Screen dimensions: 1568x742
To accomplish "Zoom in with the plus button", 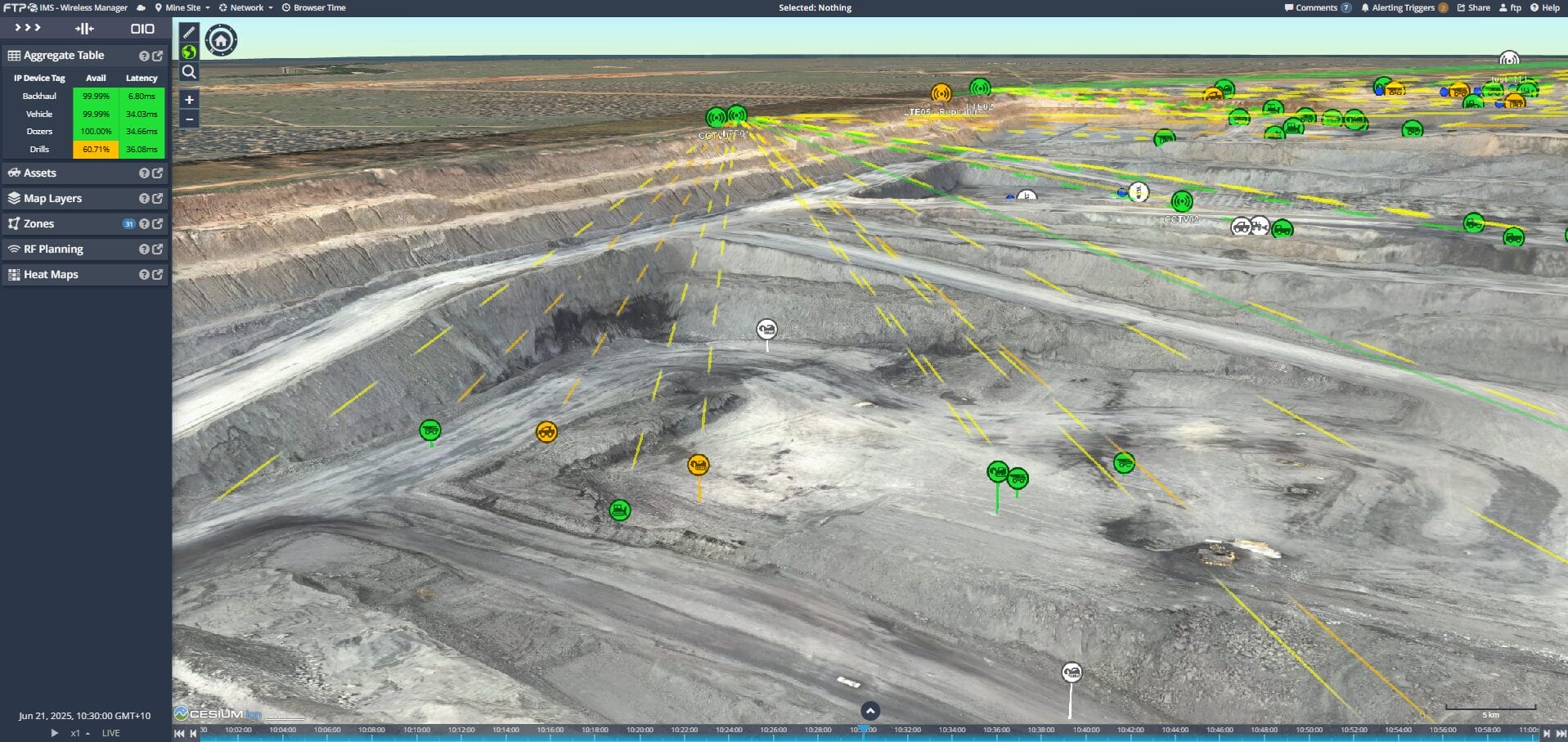I will pos(189,100).
